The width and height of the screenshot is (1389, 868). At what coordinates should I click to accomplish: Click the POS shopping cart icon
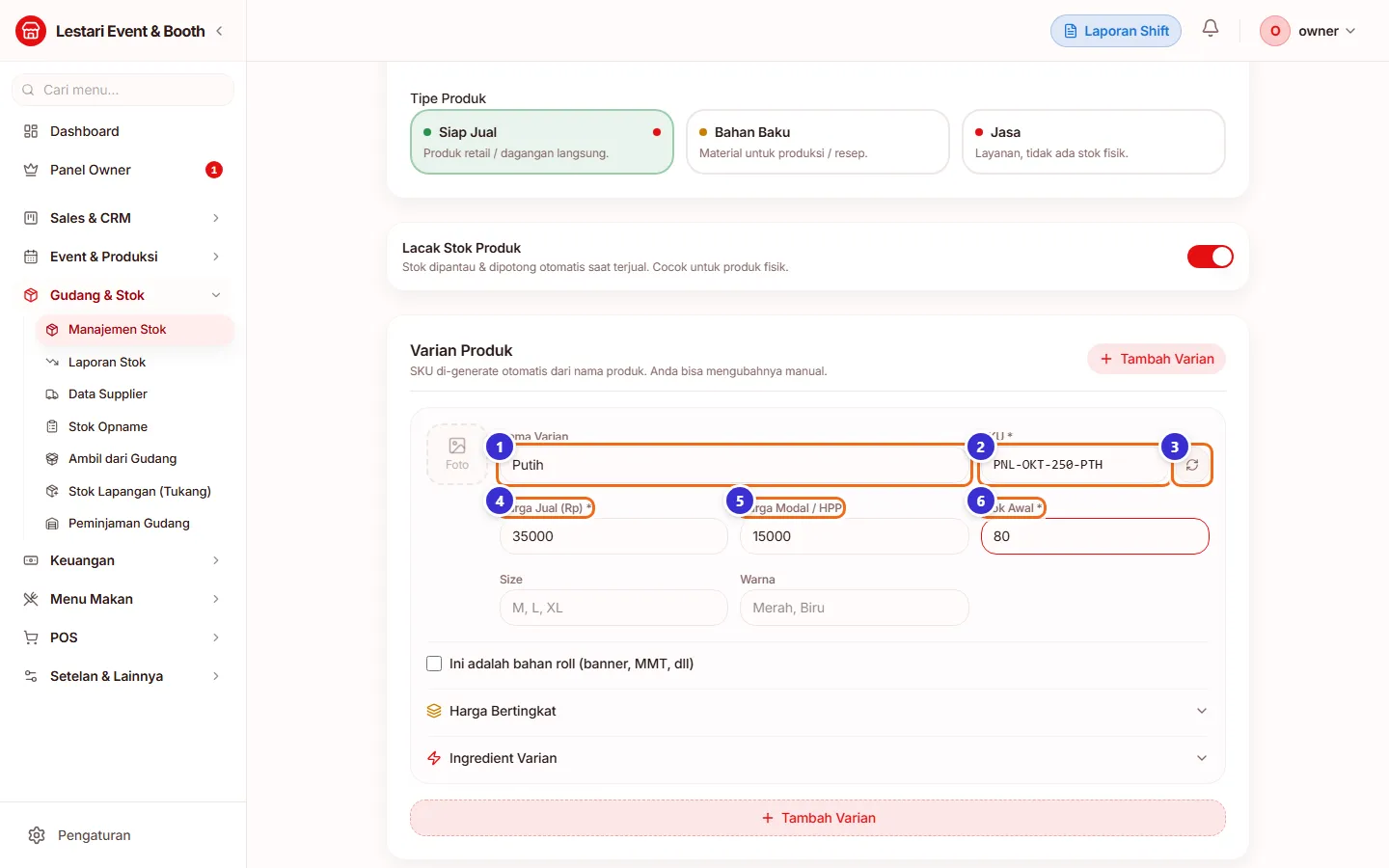[31, 637]
